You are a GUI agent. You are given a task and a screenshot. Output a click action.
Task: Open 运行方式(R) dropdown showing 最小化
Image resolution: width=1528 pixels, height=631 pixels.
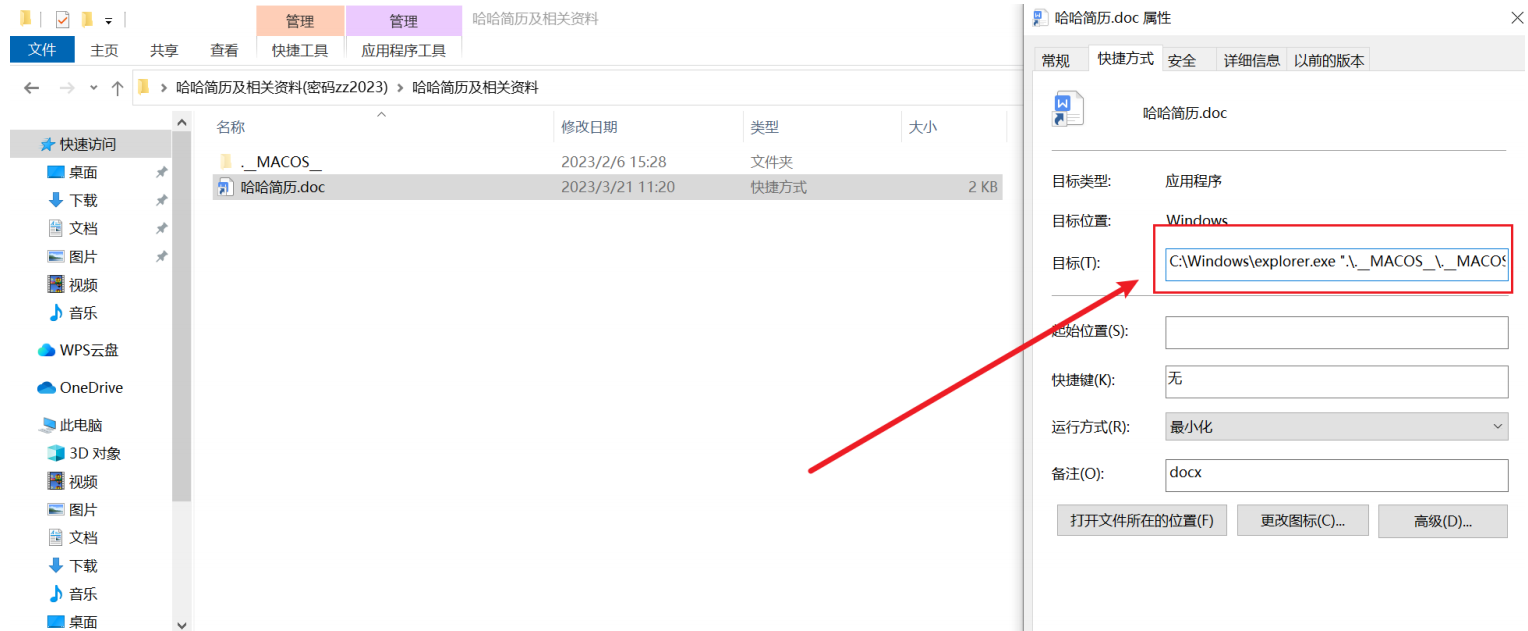(x=1336, y=427)
